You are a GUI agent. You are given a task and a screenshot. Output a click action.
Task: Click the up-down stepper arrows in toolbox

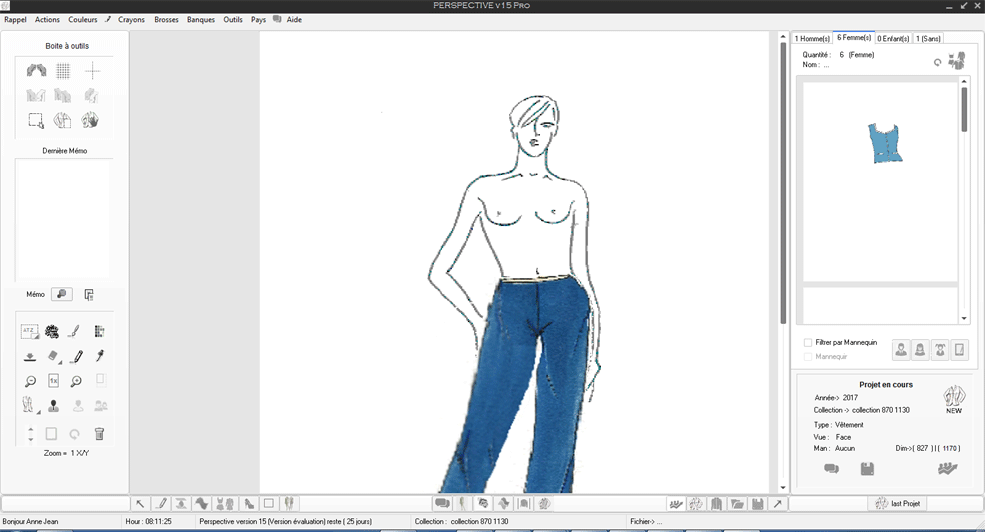click(x=30, y=434)
